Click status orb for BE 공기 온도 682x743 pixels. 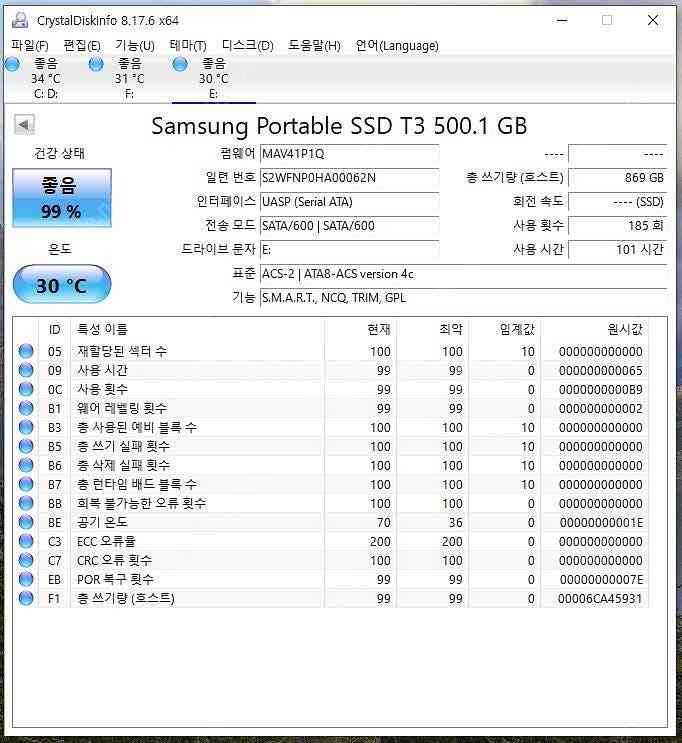(x=26, y=522)
